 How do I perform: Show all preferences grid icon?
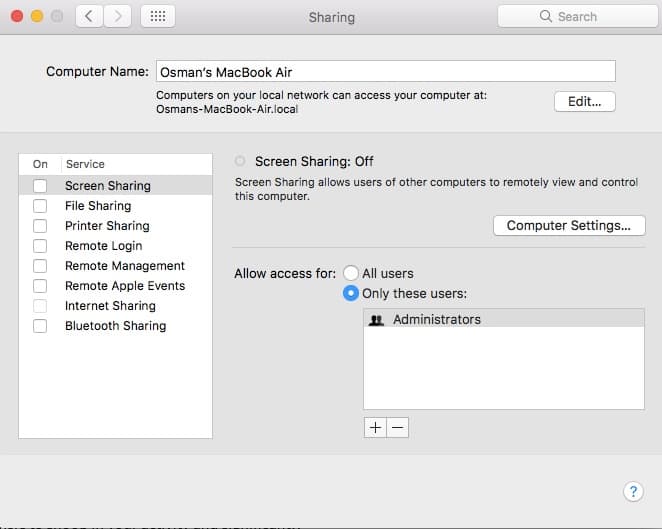click(158, 16)
